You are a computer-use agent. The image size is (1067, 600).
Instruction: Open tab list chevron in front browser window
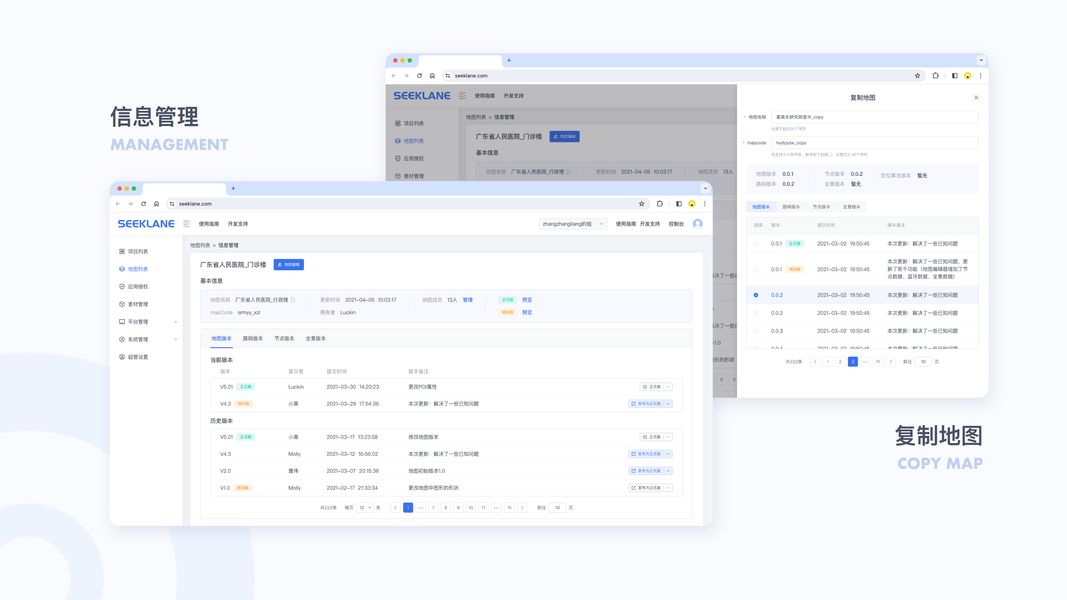(705, 188)
